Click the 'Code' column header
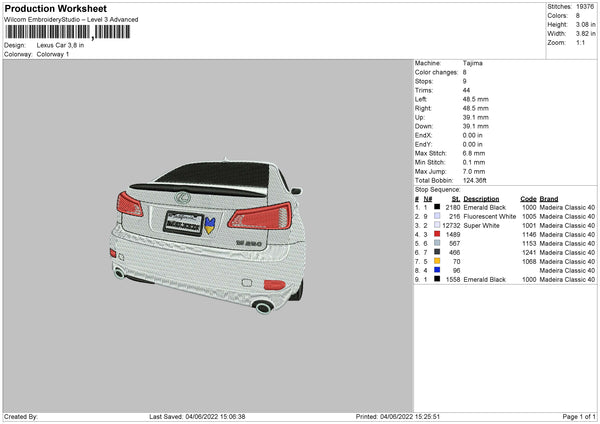This screenshot has height=424, width=600. tap(528, 199)
